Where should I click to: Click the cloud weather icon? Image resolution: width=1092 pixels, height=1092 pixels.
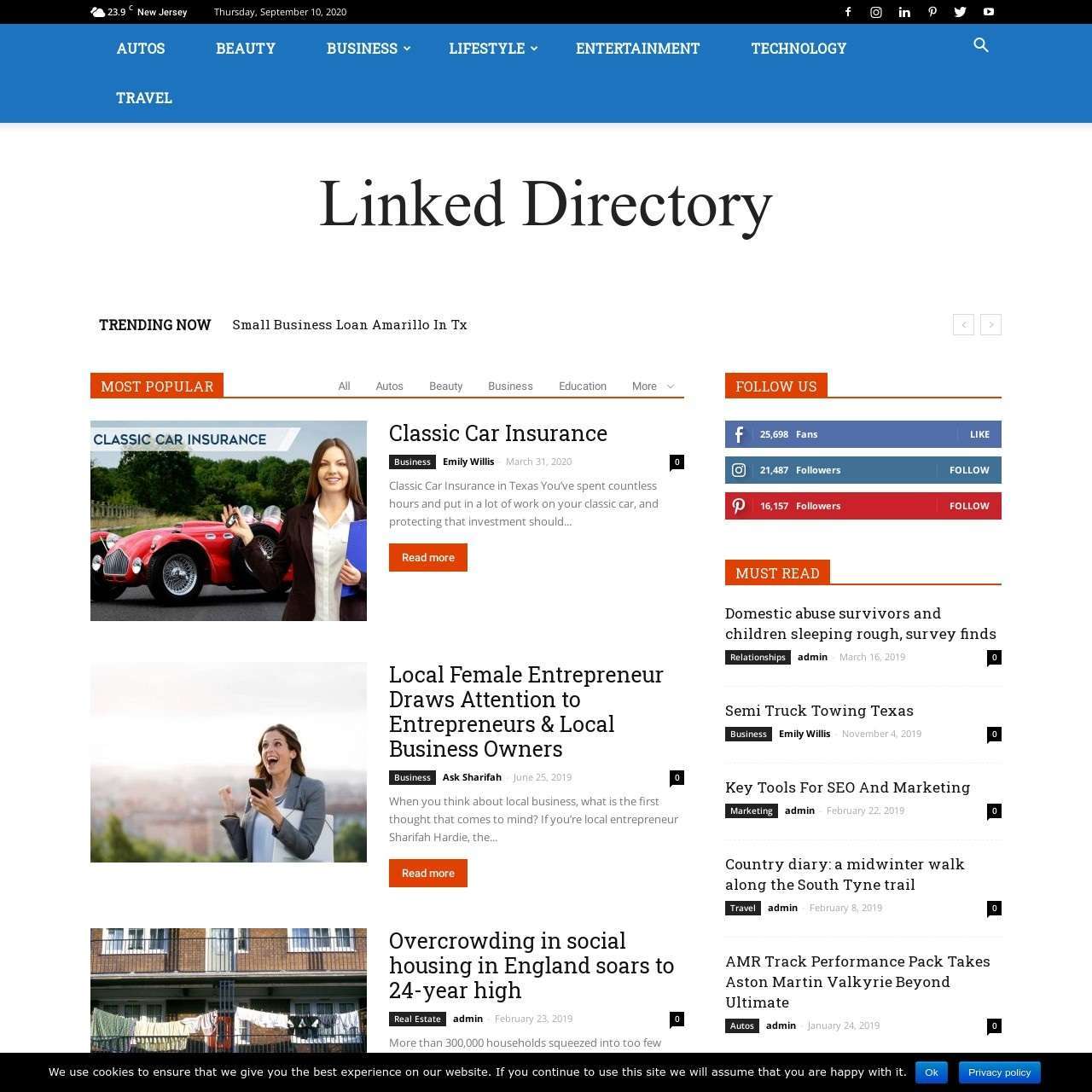coord(97,12)
